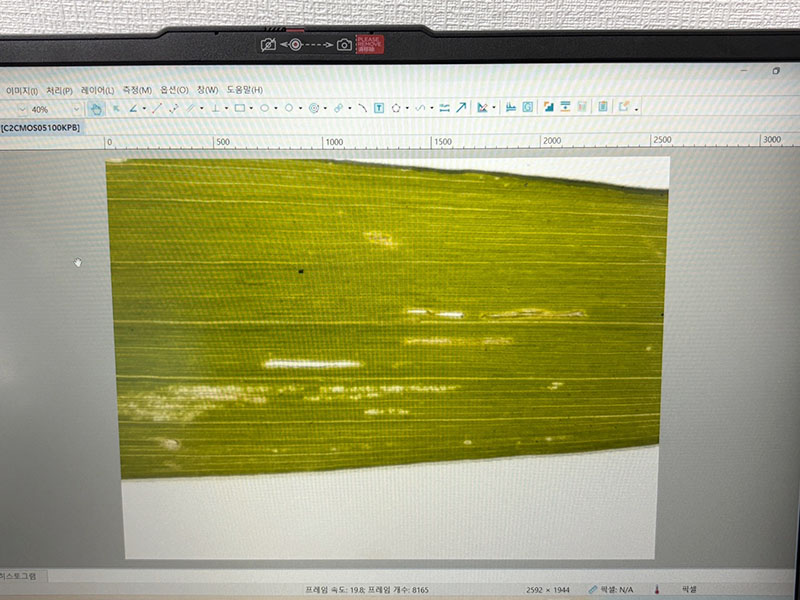Choose the straight line measurement tool
The height and width of the screenshot is (600, 800).
[157, 109]
